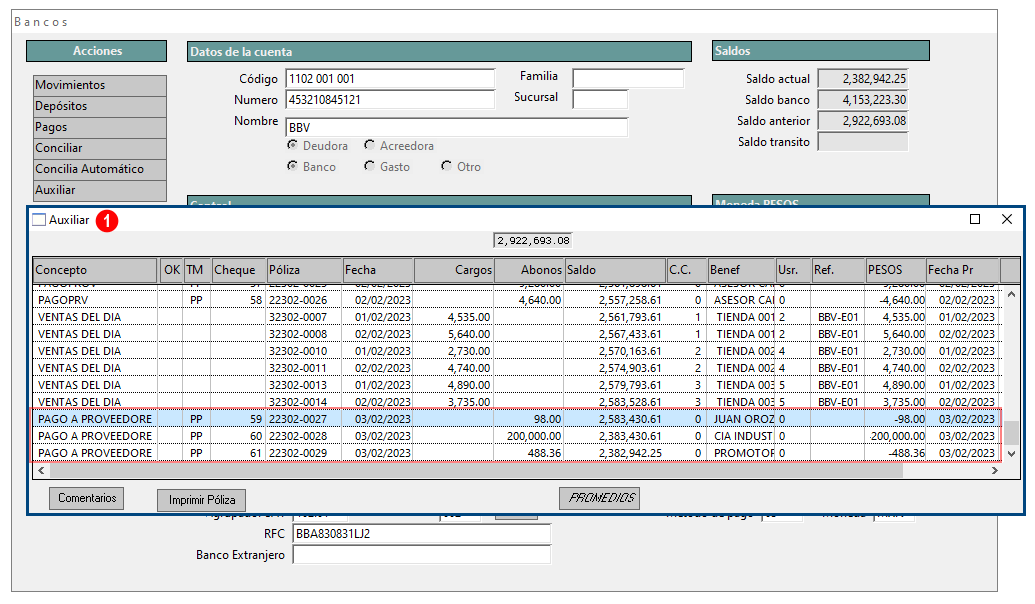Click the horizontal scrollbar thumb

(x=476, y=470)
